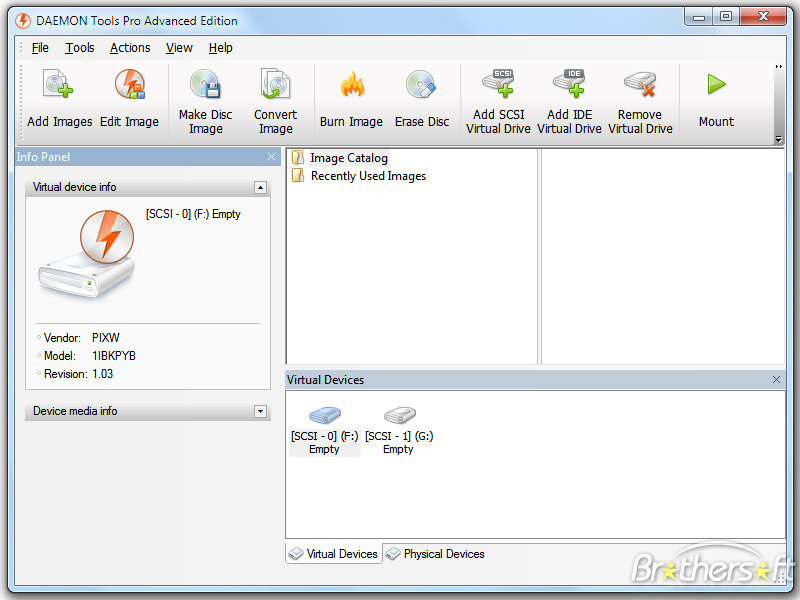Click the Model value 1IBKPYB
This screenshot has width=800, height=600.
click(x=114, y=356)
